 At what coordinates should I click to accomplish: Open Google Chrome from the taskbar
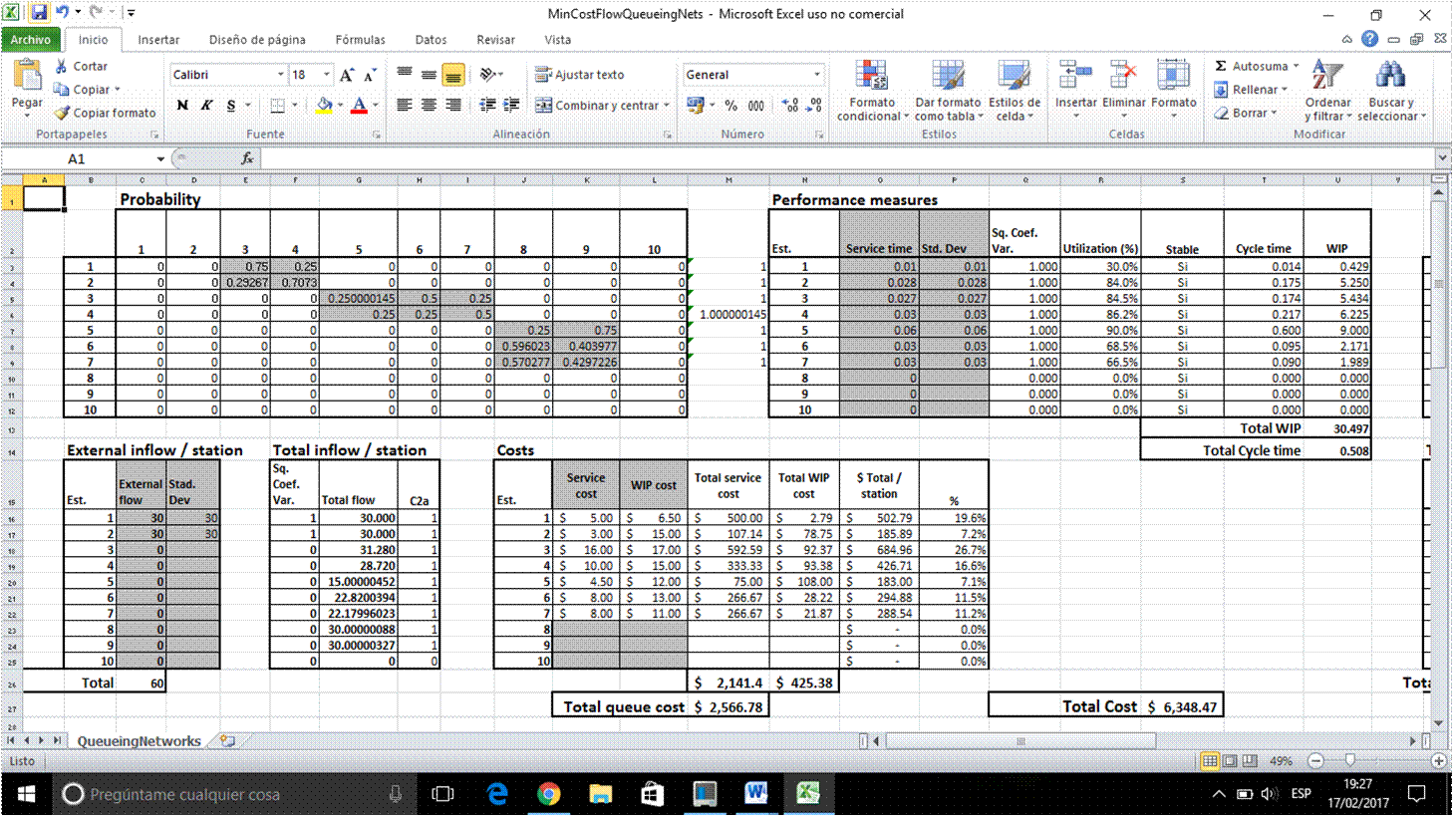(548, 794)
